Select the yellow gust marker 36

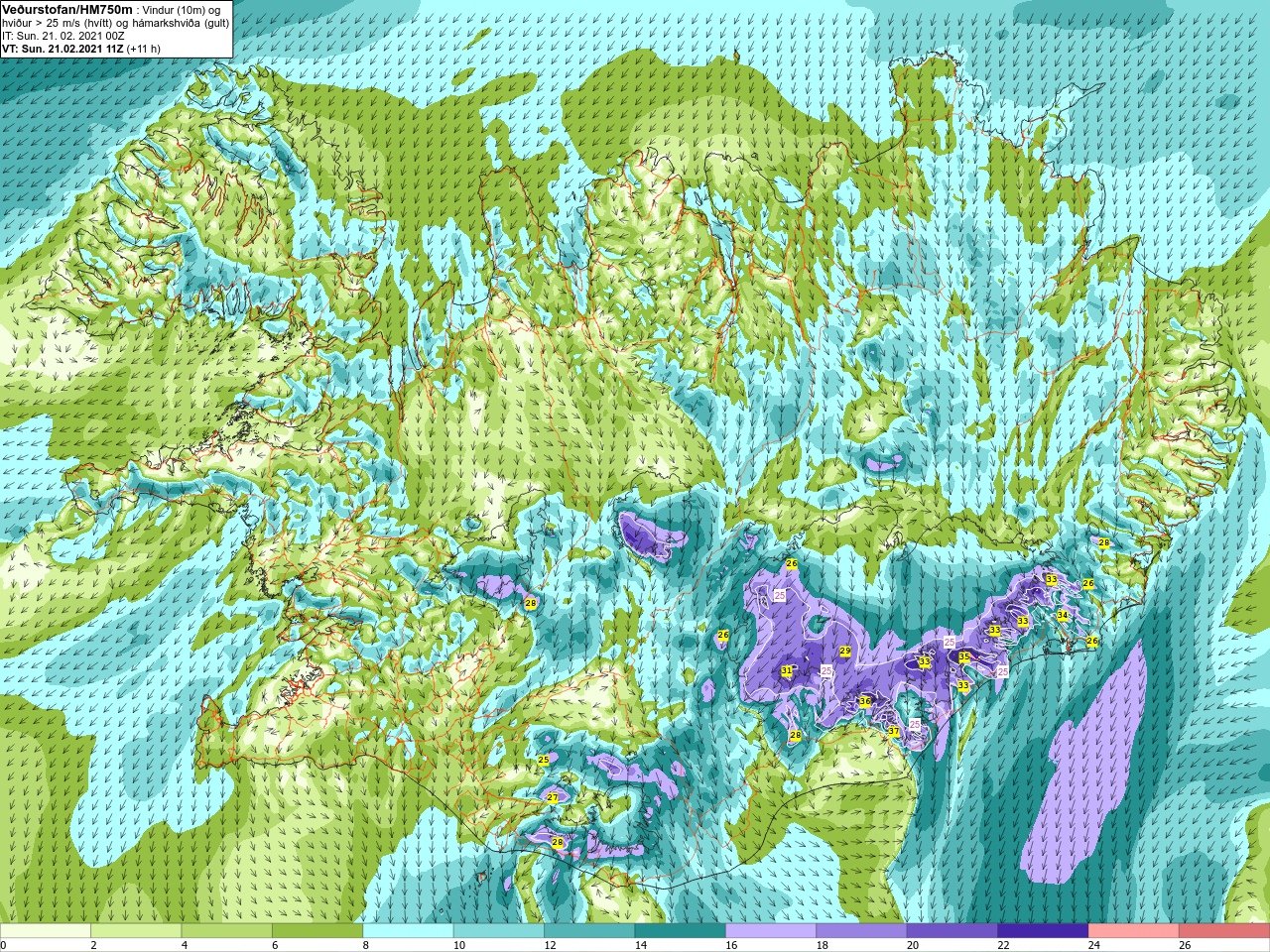865,701
